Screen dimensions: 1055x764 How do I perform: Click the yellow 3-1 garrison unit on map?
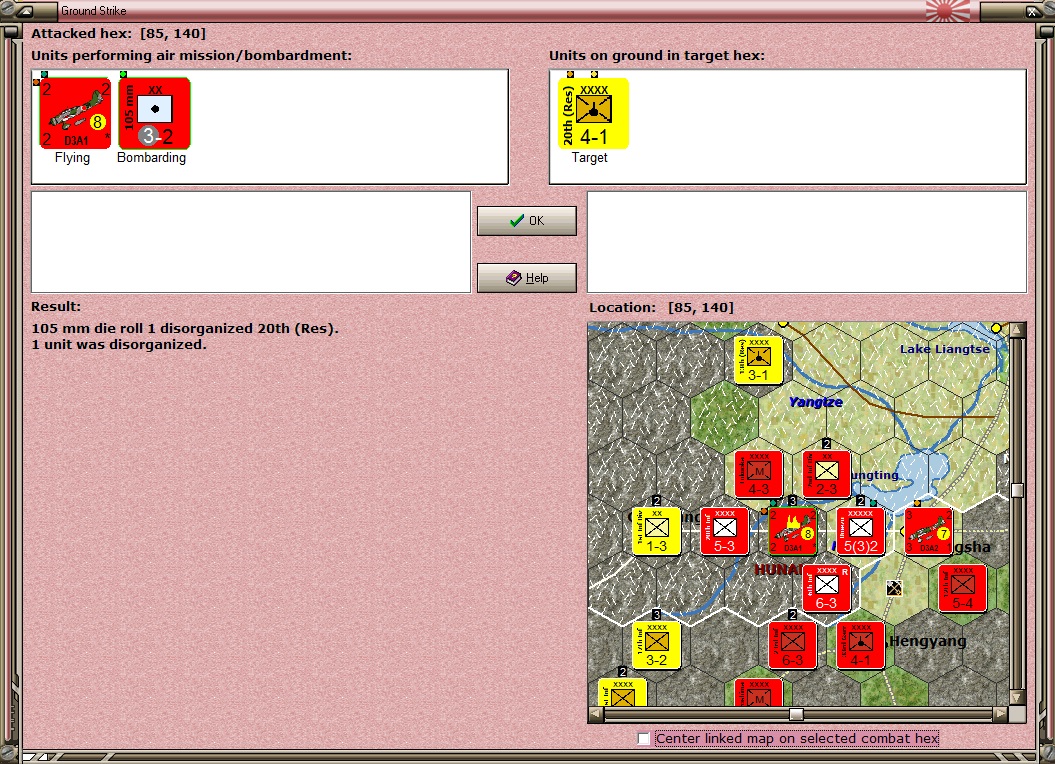click(x=758, y=360)
